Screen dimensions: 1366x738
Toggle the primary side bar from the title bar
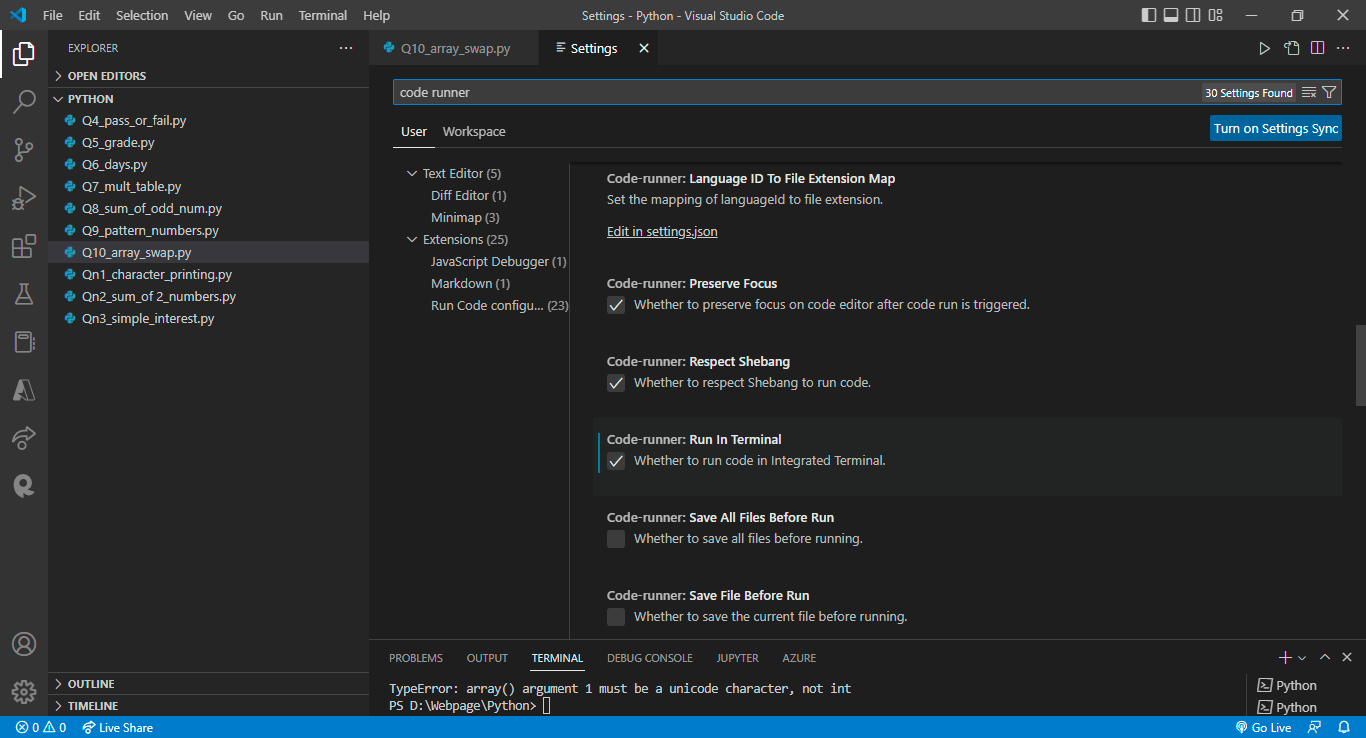coord(1148,15)
